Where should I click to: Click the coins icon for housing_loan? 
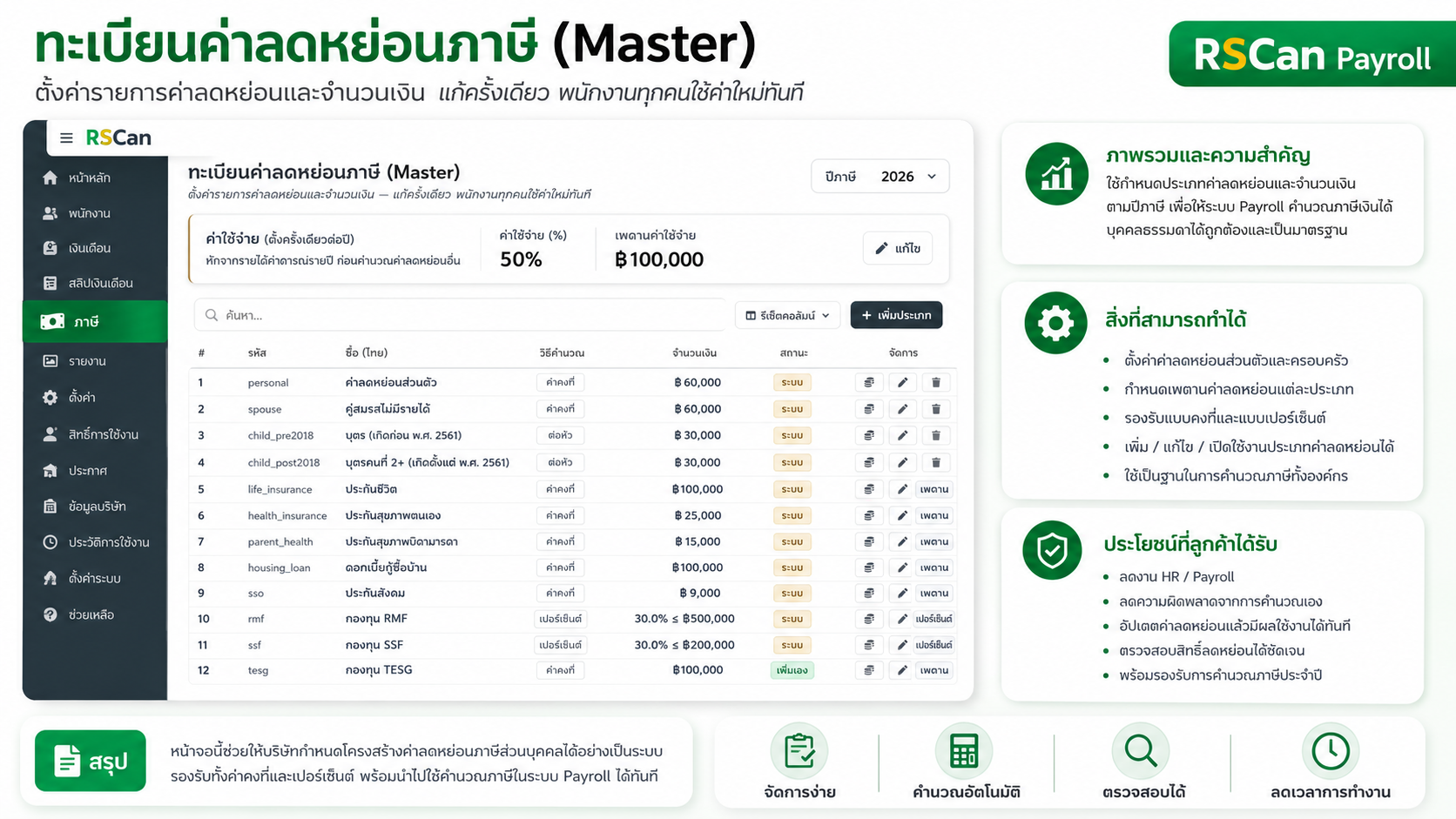pyautogui.click(x=869, y=567)
